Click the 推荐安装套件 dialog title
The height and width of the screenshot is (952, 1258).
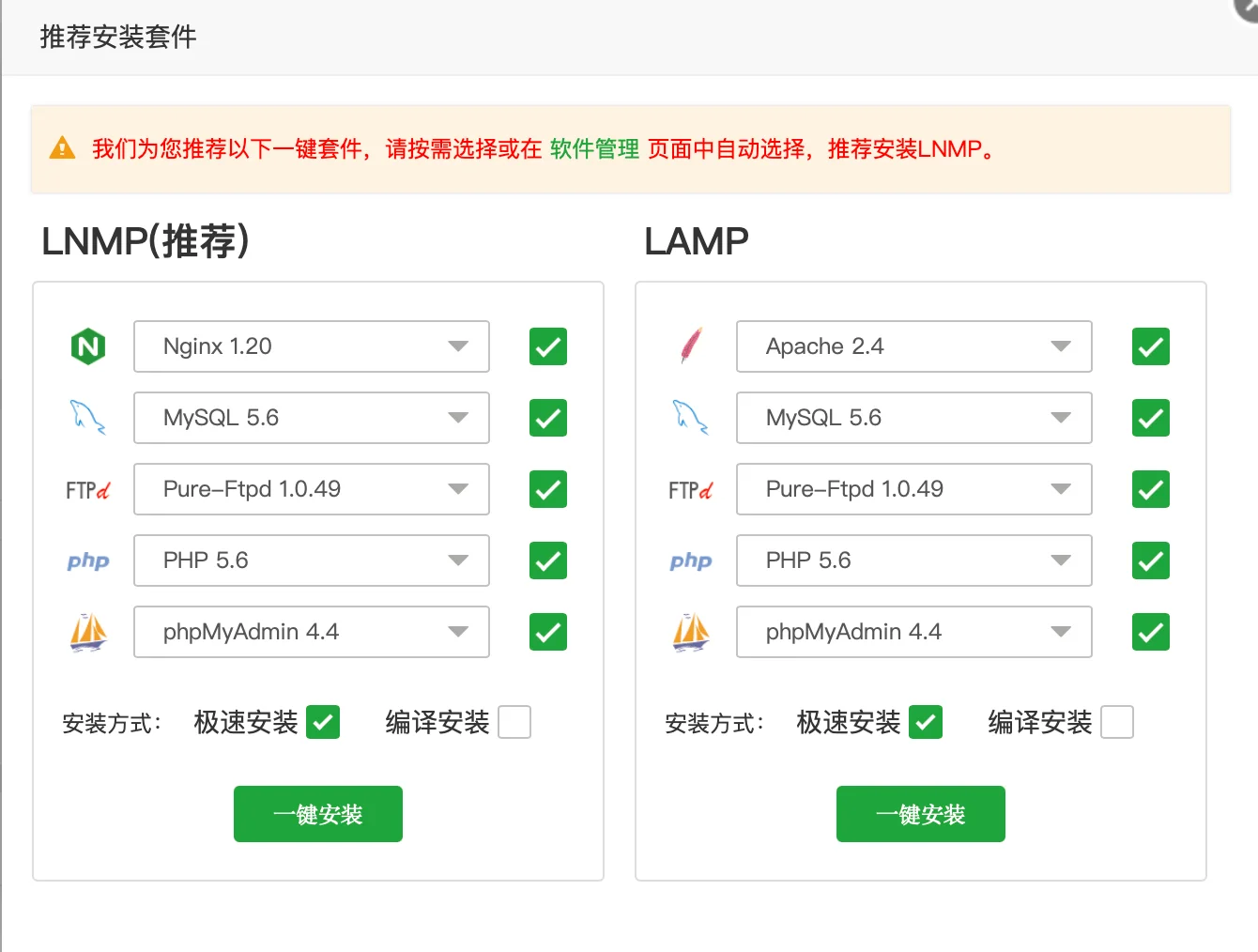pos(118,37)
